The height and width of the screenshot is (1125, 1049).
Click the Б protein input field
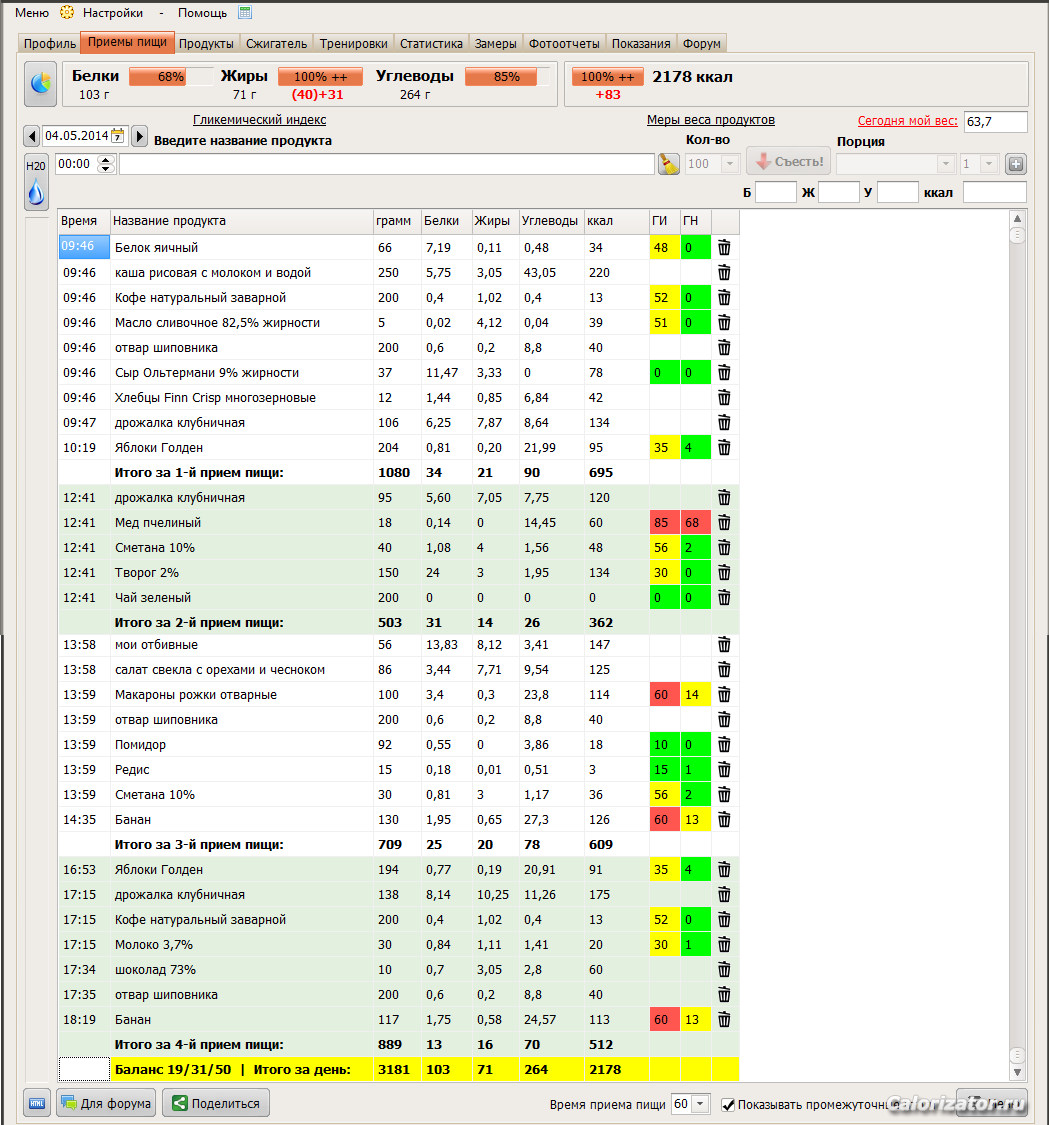(776, 192)
